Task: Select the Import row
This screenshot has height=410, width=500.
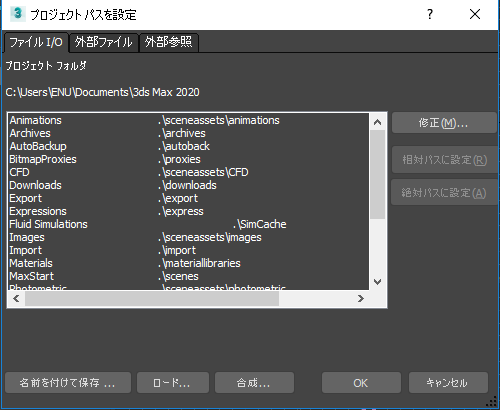Action: [x=189, y=250]
